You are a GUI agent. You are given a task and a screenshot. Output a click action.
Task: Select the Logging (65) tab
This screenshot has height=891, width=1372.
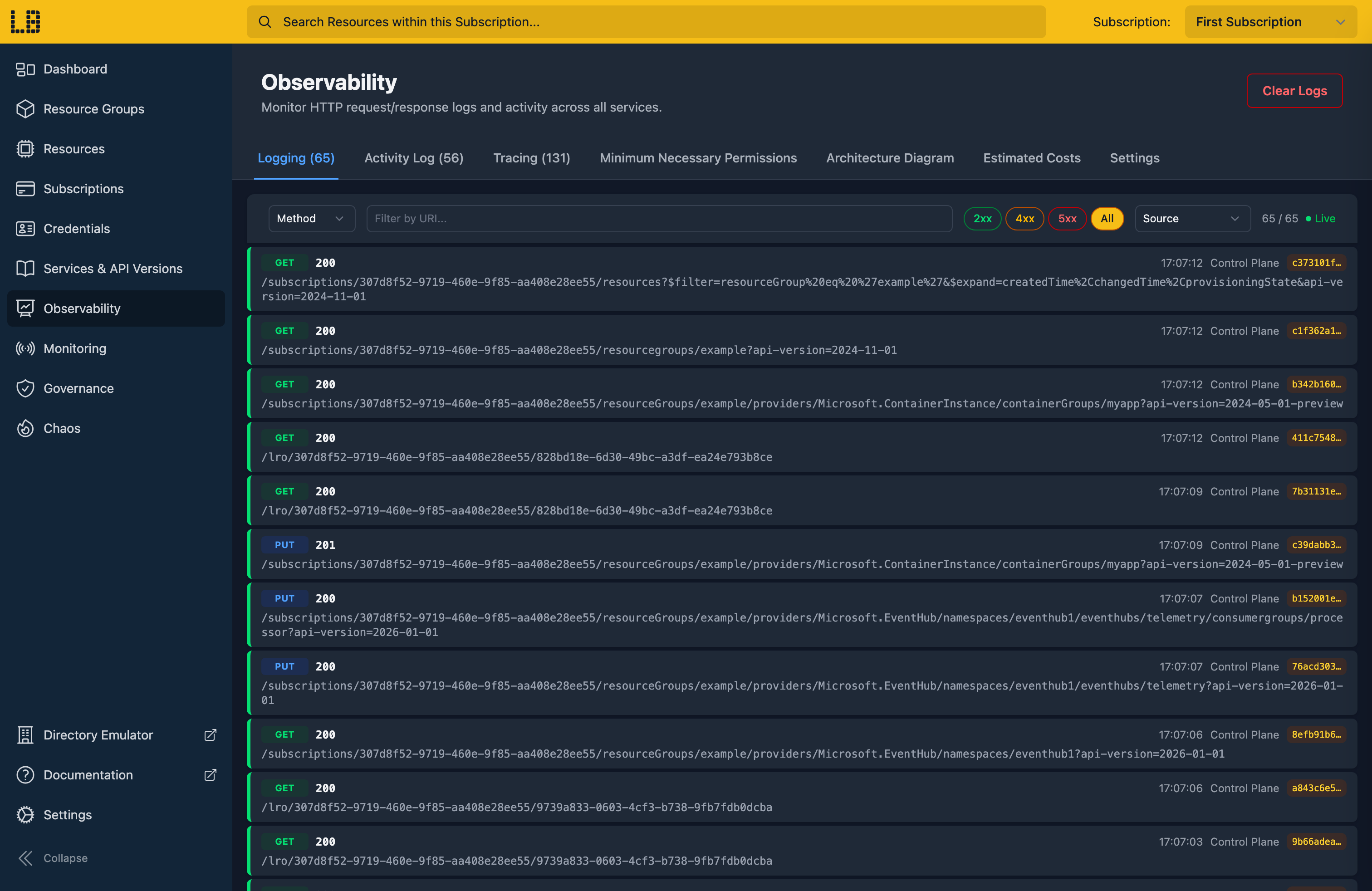(x=296, y=158)
